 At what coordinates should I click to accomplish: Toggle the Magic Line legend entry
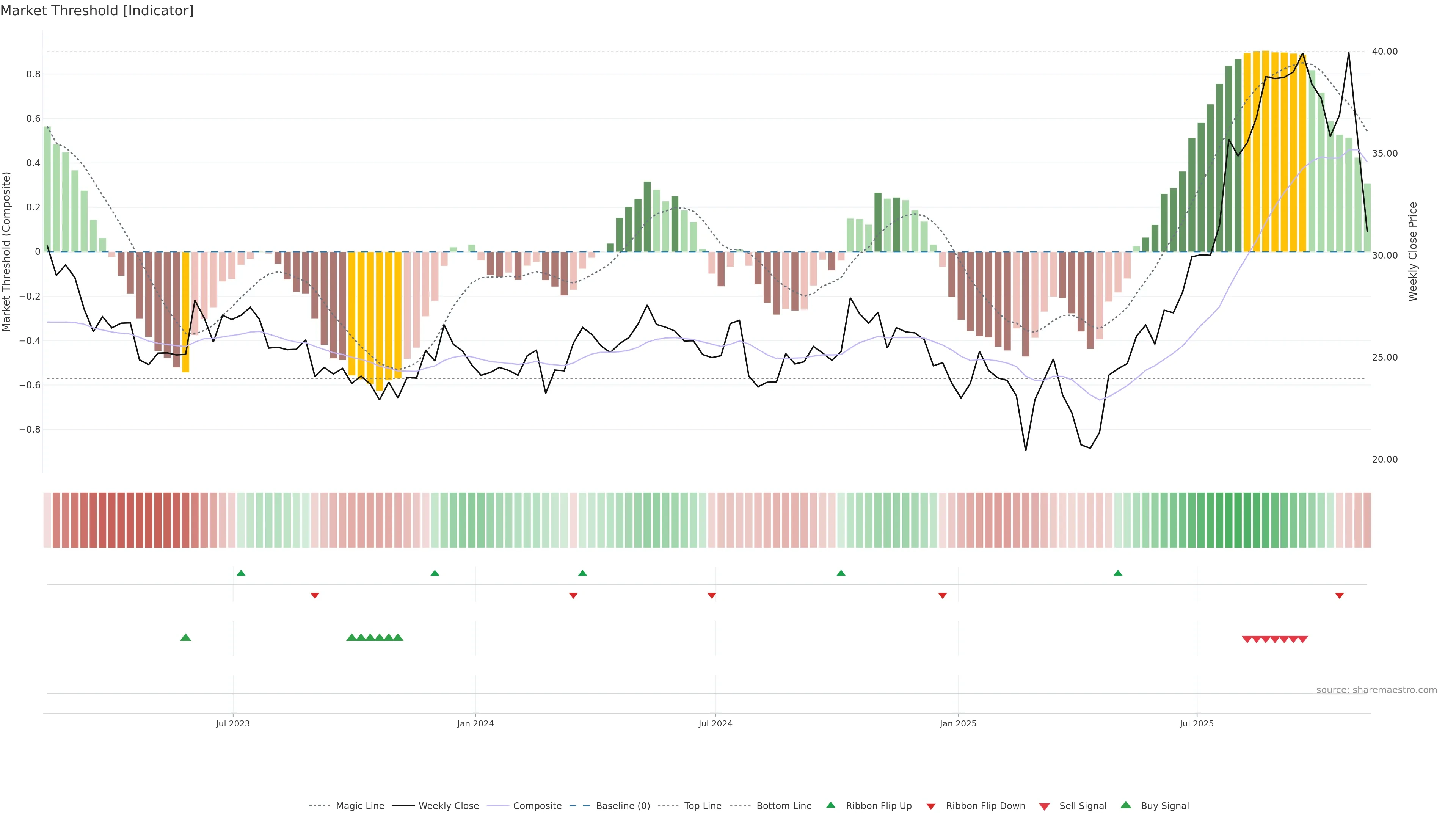(x=359, y=806)
